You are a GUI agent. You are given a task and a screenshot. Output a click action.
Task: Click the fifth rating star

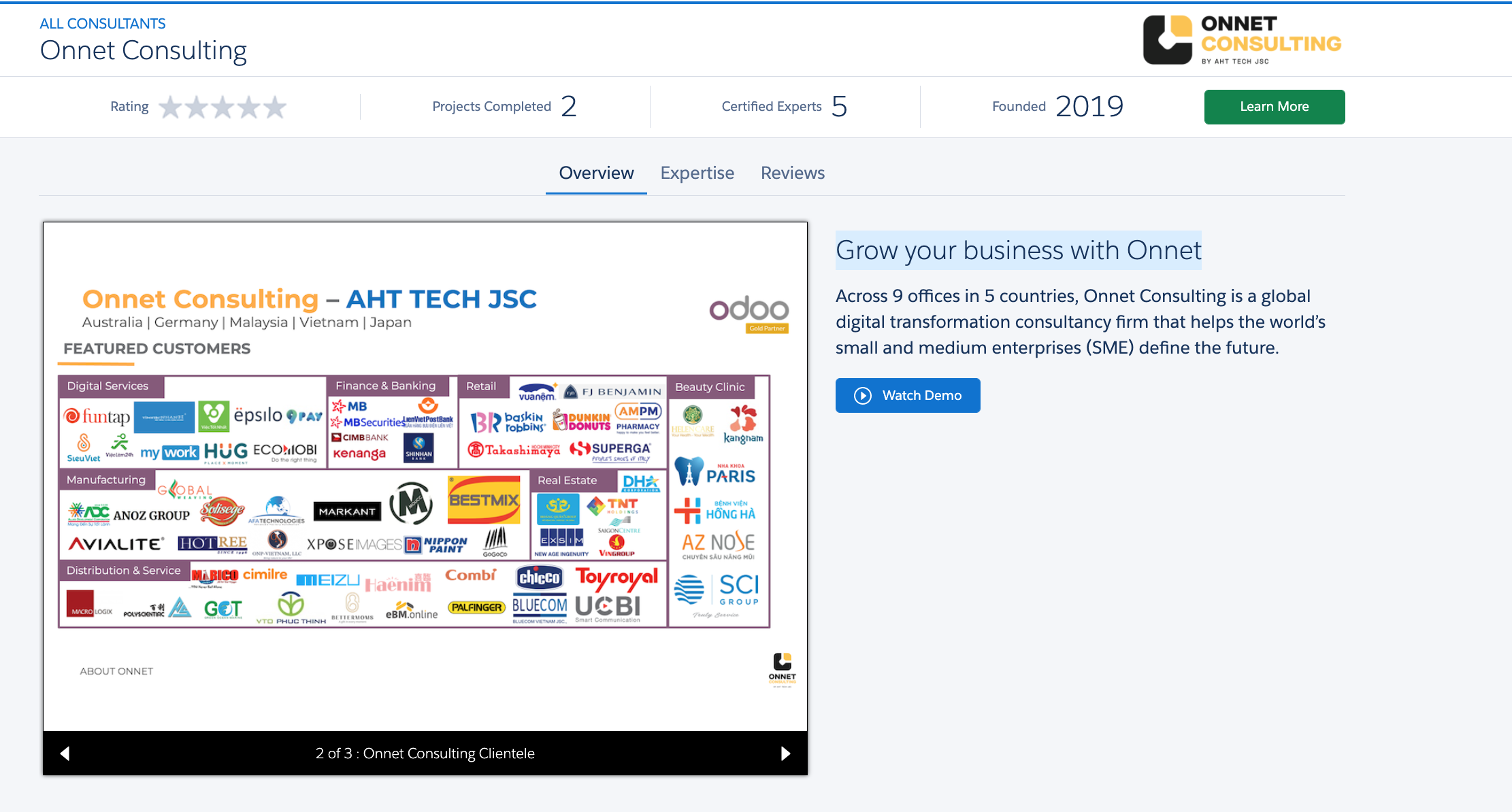275,107
